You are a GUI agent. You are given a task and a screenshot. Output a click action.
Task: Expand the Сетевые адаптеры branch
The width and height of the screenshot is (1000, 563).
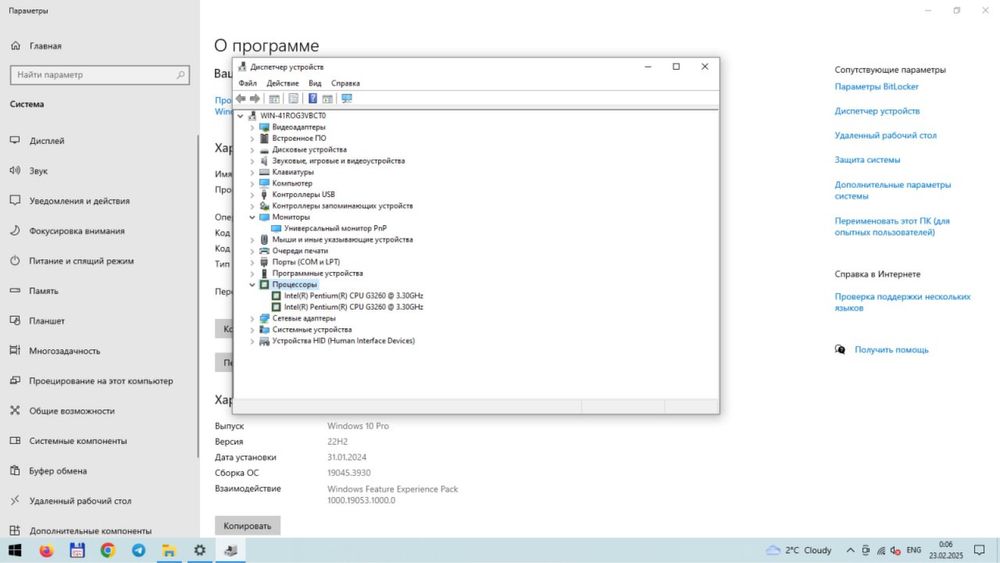pyautogui.click(x=252, y=319)
